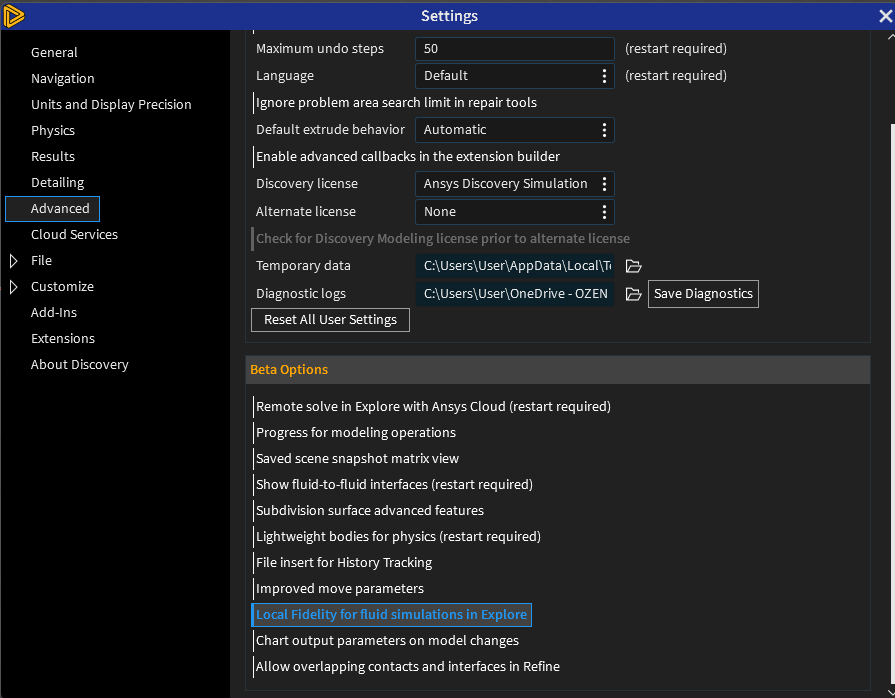Toggle Ignore problem area search limit option
This screenshot has width=895, height=698.
395,102
